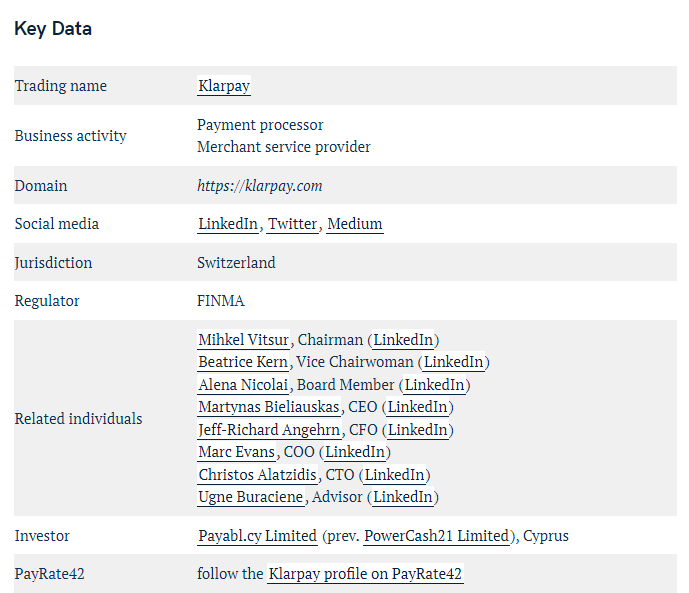
Task: Follow the Klarpay profile on PayRate42 link
Action: (365, 574)
